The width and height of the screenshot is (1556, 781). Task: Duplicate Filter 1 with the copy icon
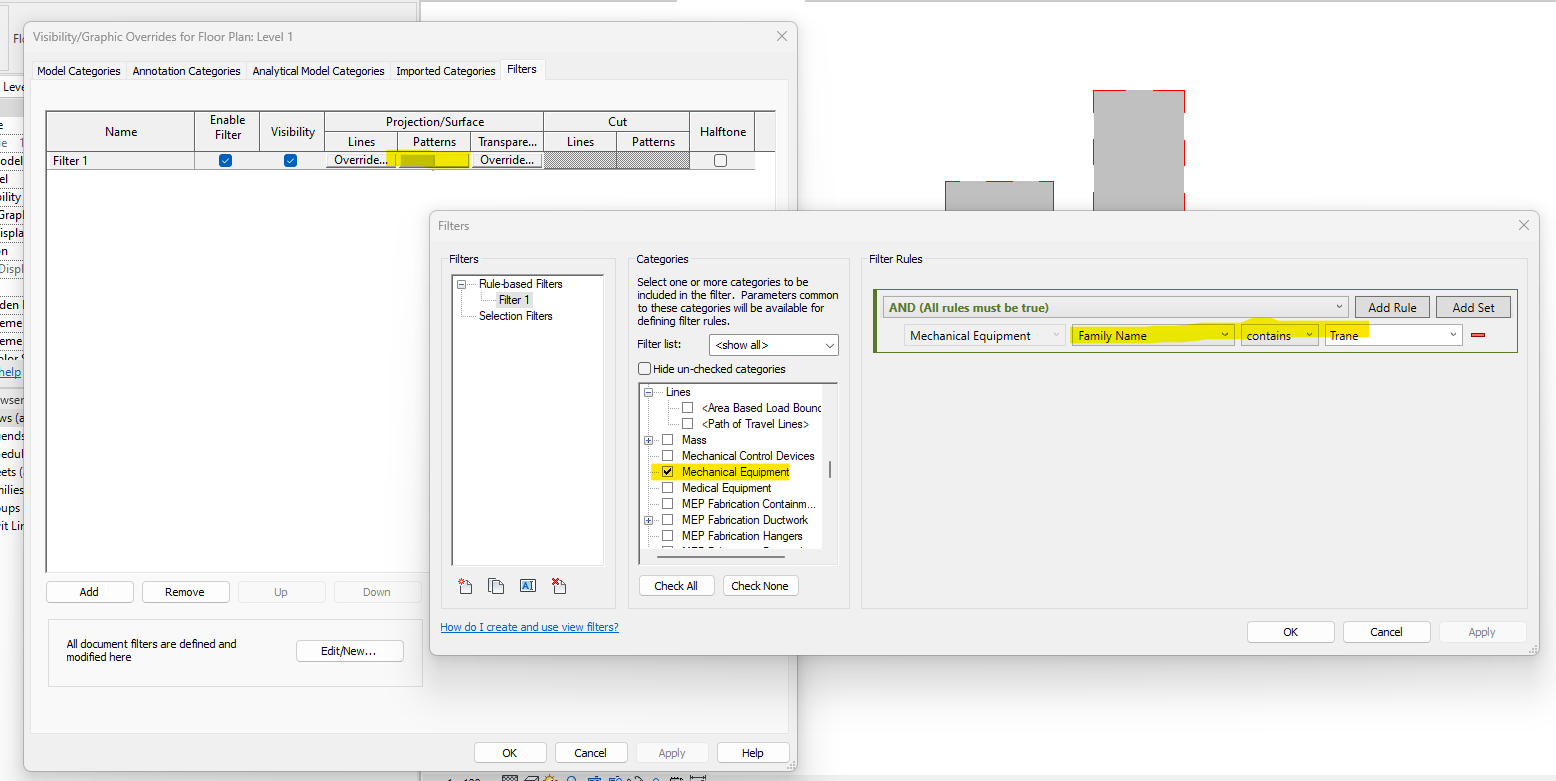pos(496,585)
